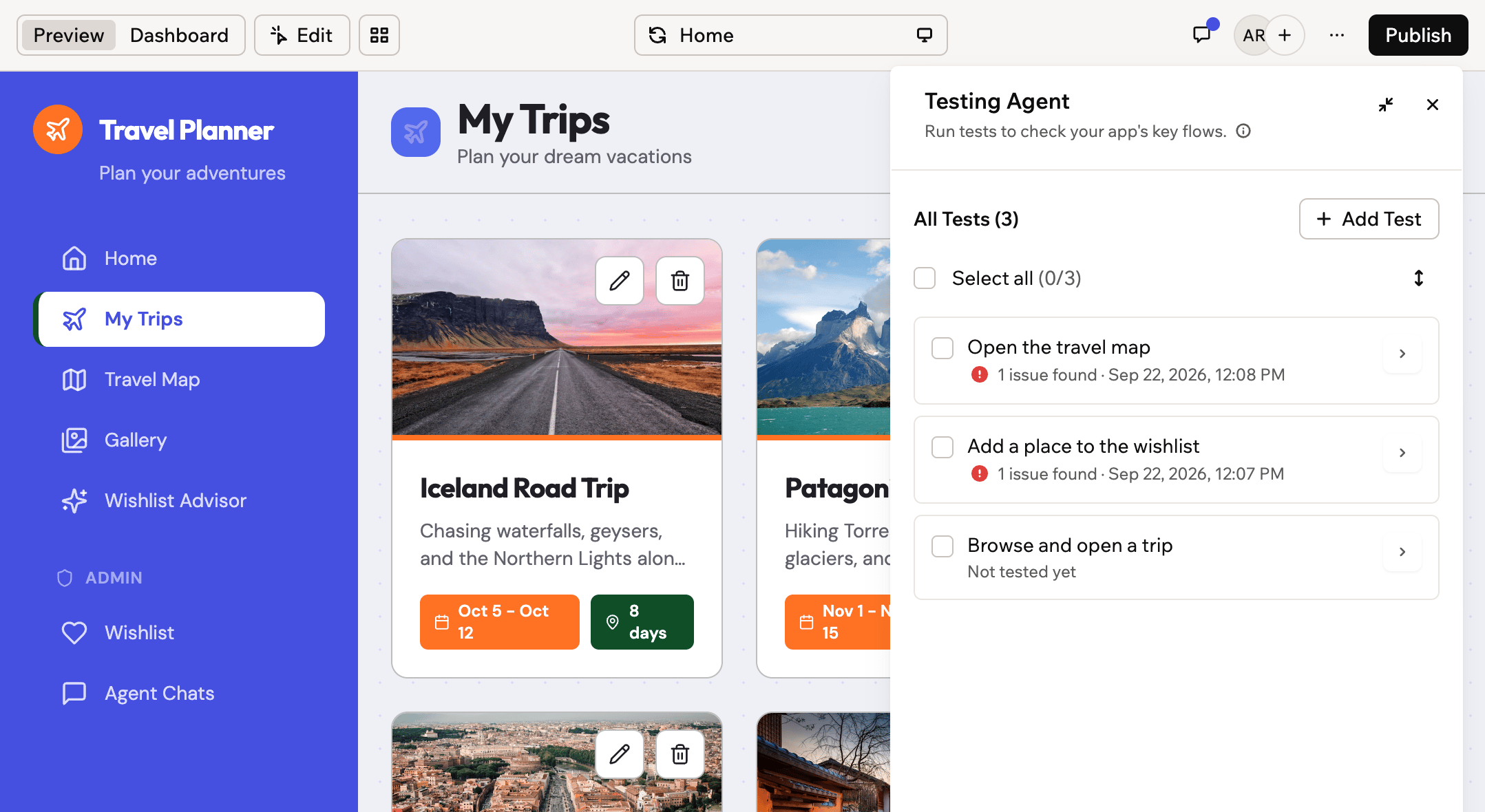Image resolution: width=1485 pixels, height=812 pixels.
Task: Edit the Iceland Road Trip card with pencil icon
Action: 620,281
